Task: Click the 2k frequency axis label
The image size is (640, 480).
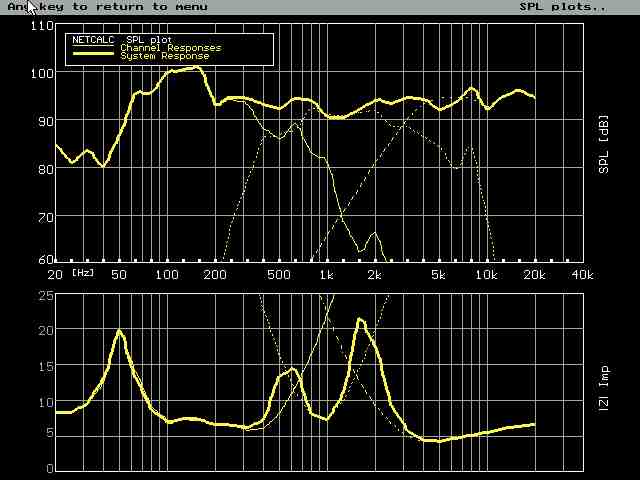Action: pyautogui.click(x=374, y=275)
